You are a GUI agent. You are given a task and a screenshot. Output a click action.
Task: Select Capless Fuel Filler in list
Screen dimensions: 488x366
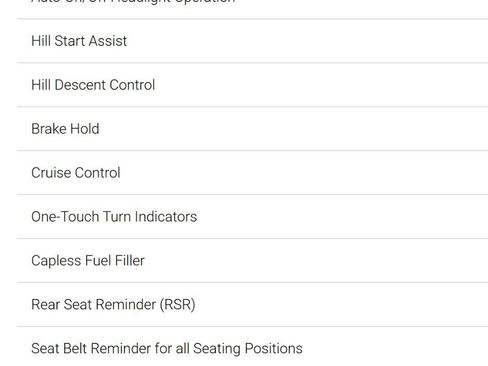pyautogui.click(x=252, y=261)
